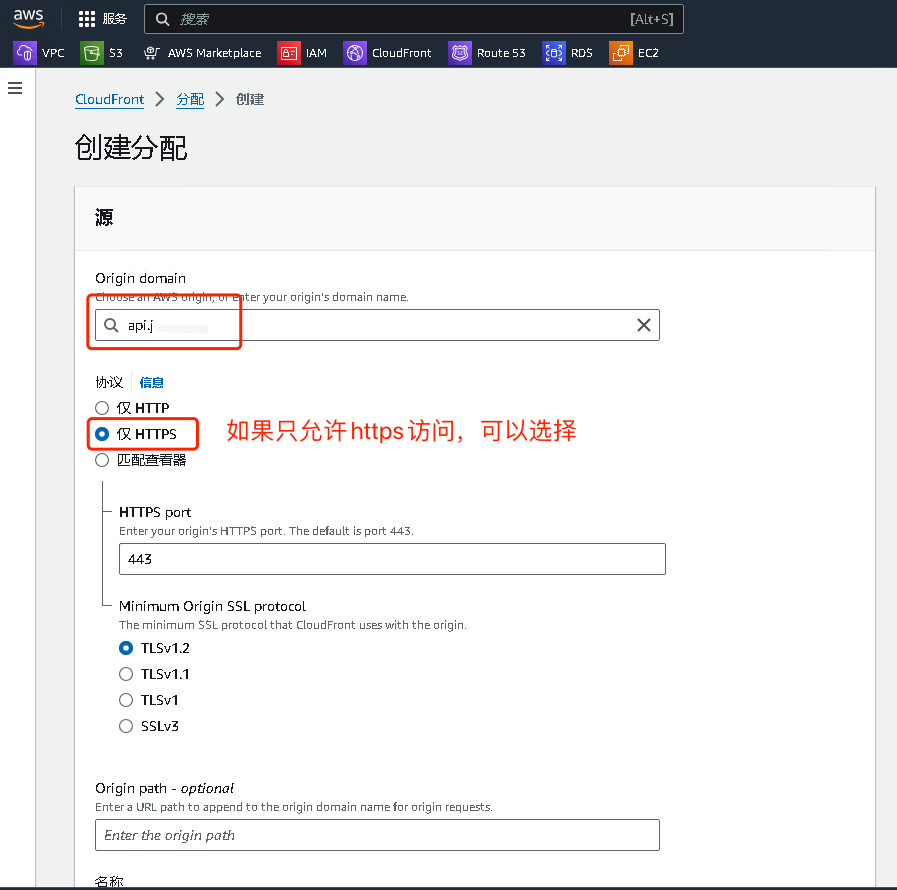
Task: Click the Origin path - optional label
Action: coord(164,788)
